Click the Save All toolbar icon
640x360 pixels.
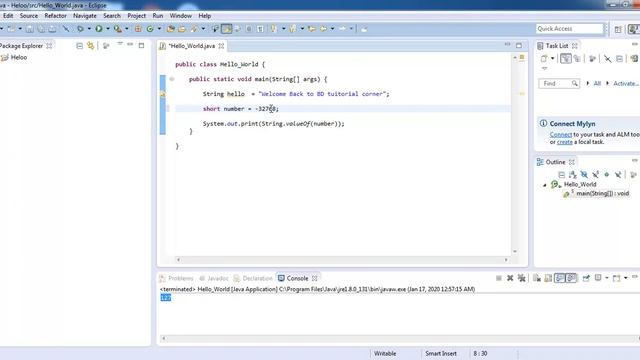tap(41, 29)
